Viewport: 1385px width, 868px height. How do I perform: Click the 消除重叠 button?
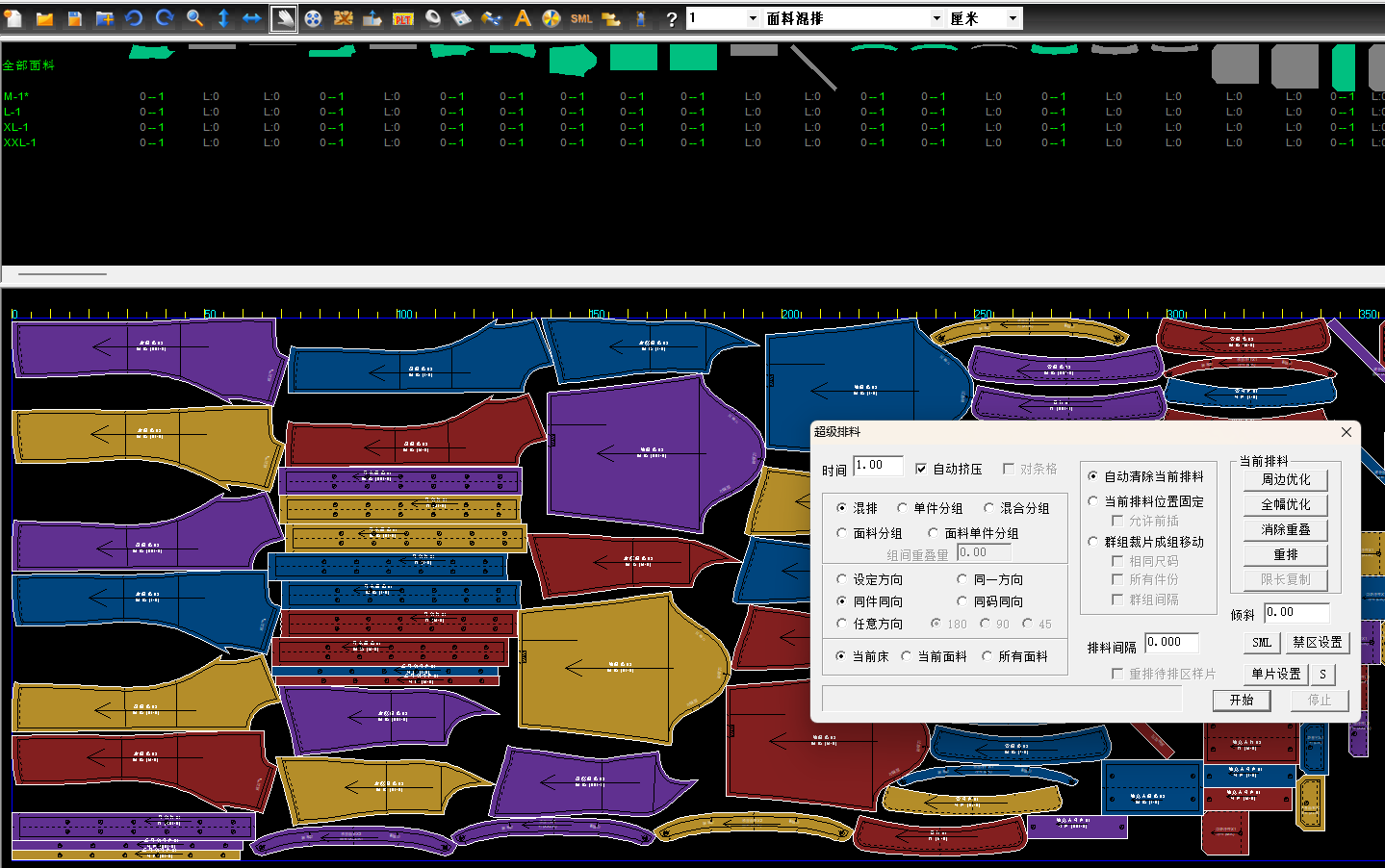coord(1285,529)
